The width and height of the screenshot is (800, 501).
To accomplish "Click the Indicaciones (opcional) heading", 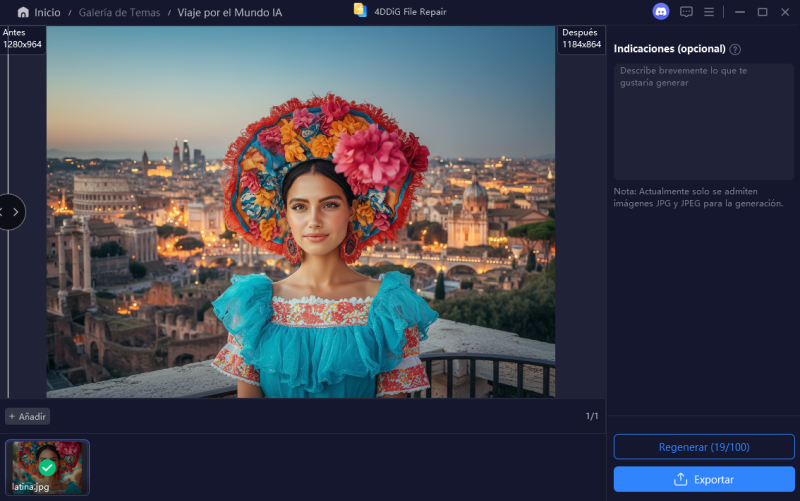I will [669, 49].
